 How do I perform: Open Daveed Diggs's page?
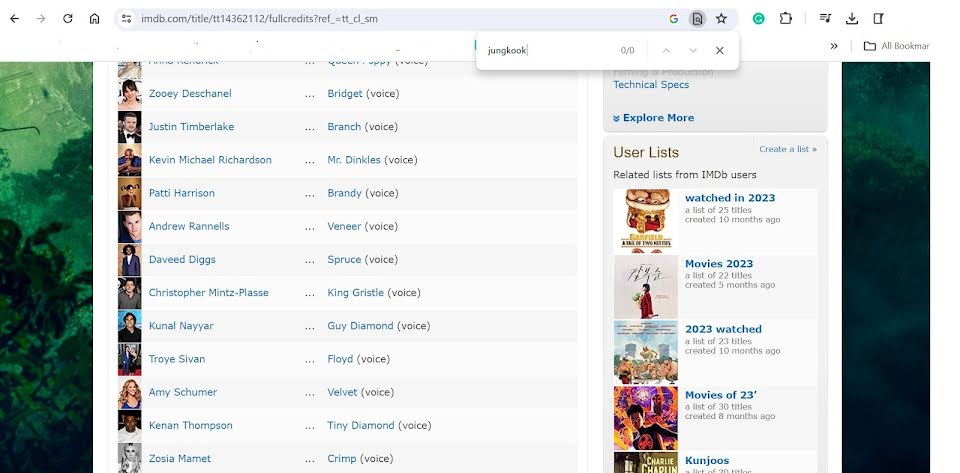pos(182,259)
